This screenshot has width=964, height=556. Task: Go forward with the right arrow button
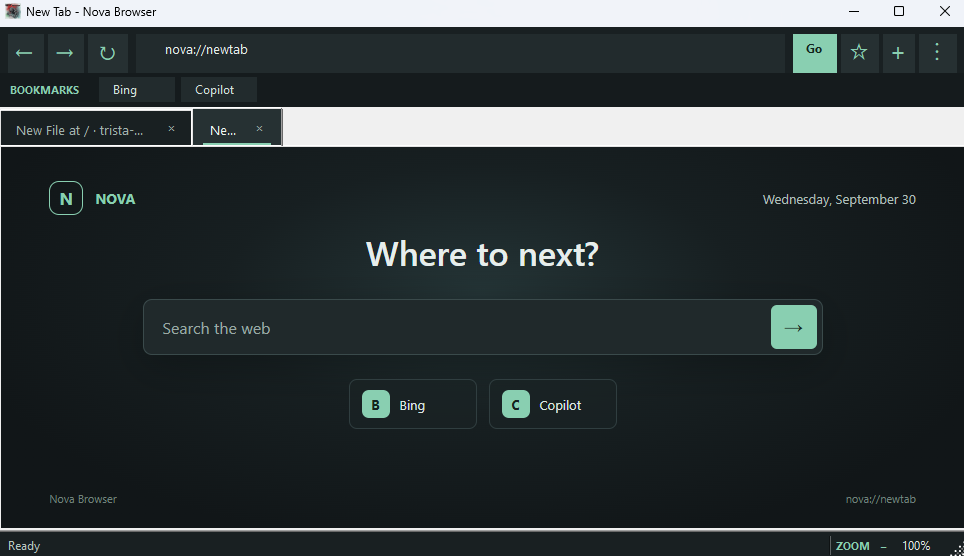coord(65,54)
